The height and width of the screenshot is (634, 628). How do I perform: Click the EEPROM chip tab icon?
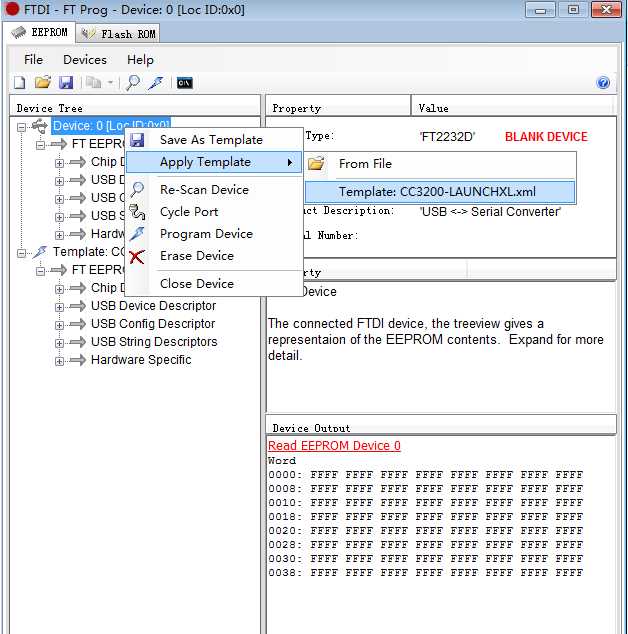pyautogui.click(x=19, y=32)
